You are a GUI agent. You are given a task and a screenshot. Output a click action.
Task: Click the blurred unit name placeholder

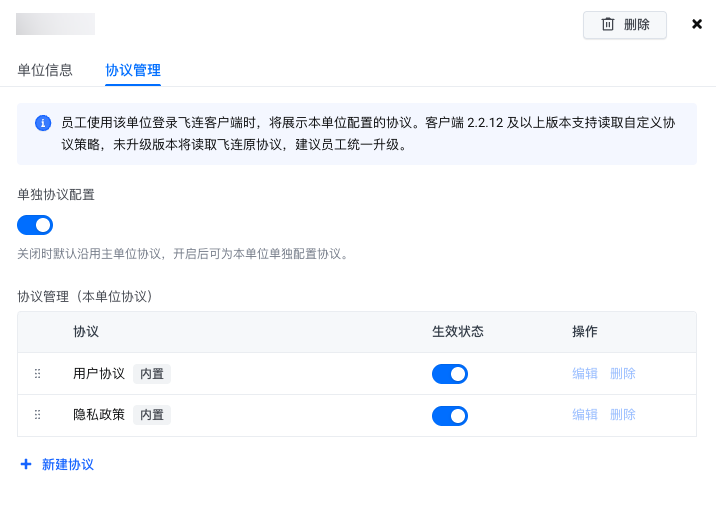click(55, 24)
